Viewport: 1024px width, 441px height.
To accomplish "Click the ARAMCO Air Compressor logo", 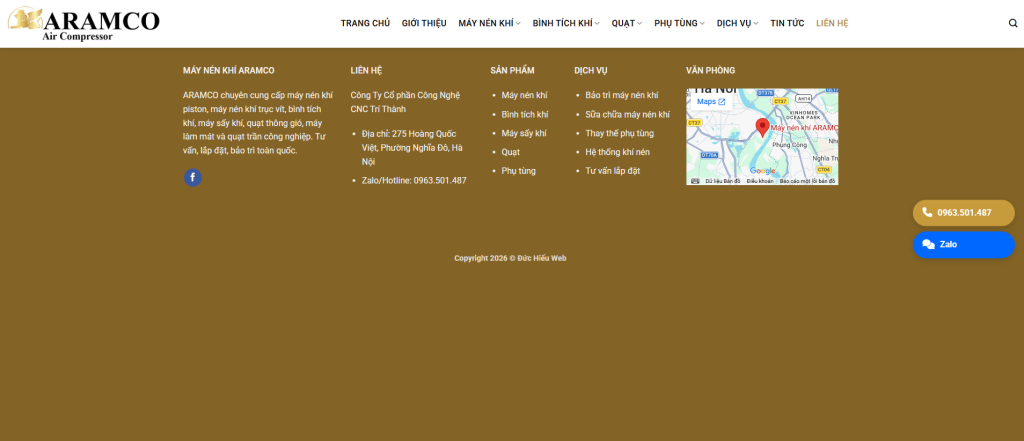I will 83,24.
